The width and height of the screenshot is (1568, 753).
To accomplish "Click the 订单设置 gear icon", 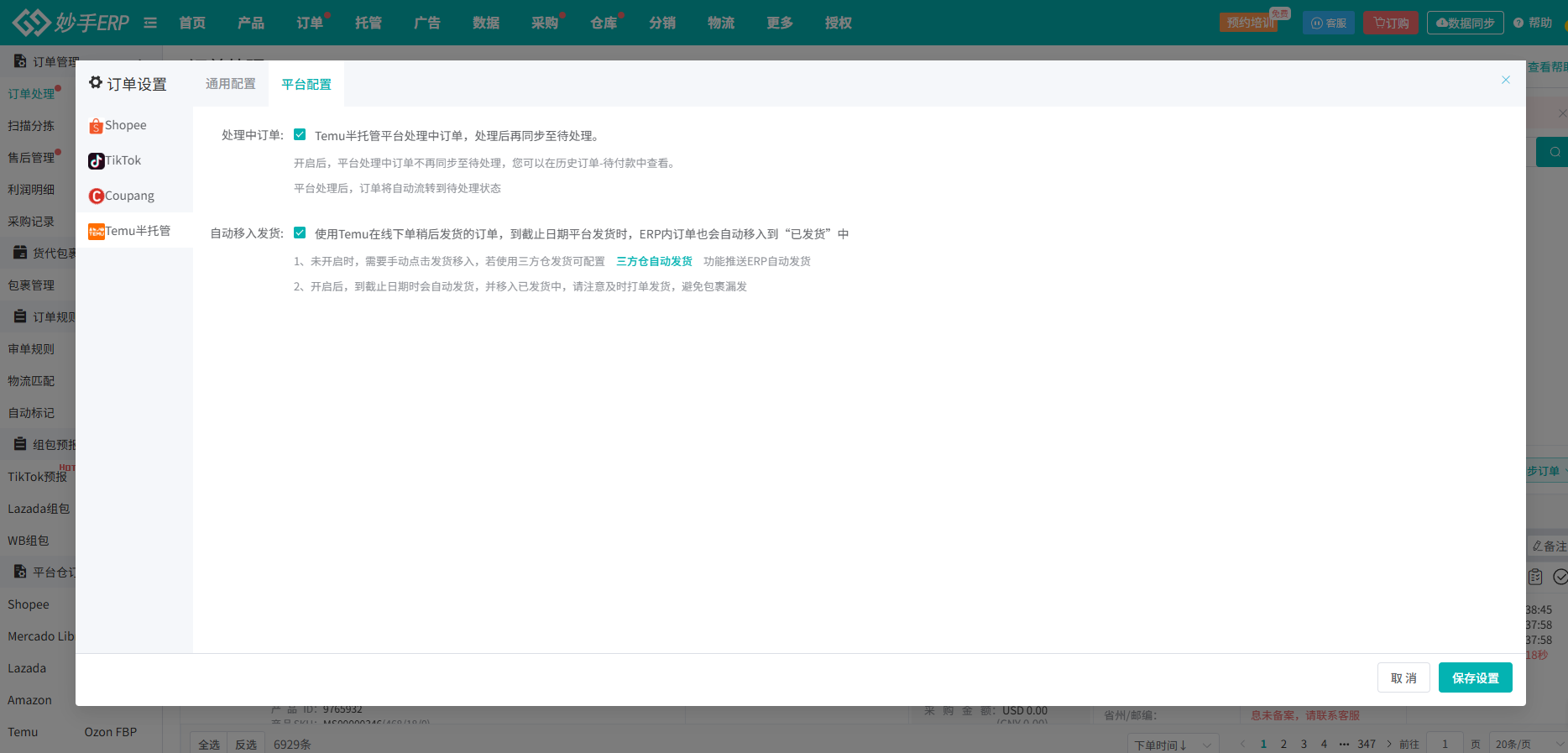I will coord(96,82).
